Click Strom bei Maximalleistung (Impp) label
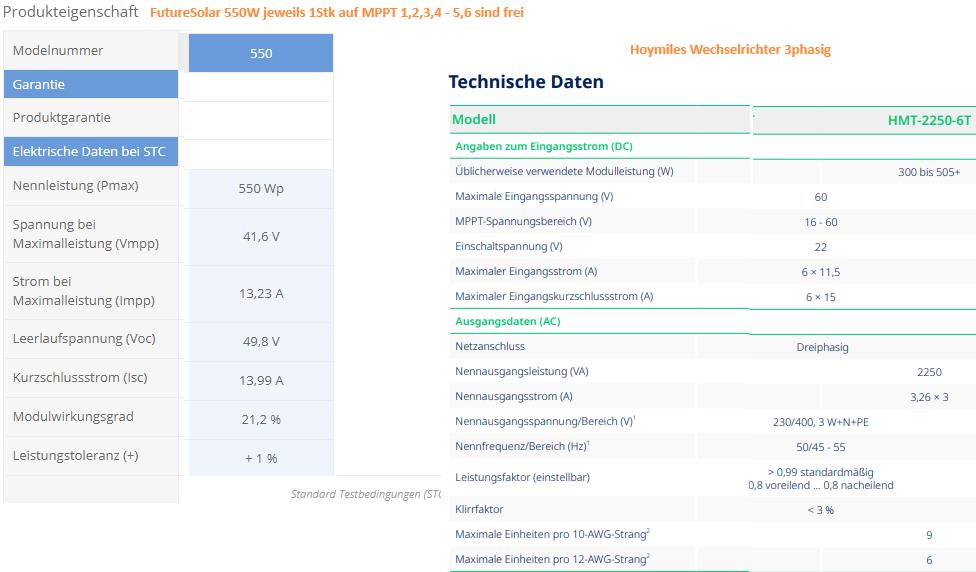The image size is (976, 572). [x=83, y=291]
